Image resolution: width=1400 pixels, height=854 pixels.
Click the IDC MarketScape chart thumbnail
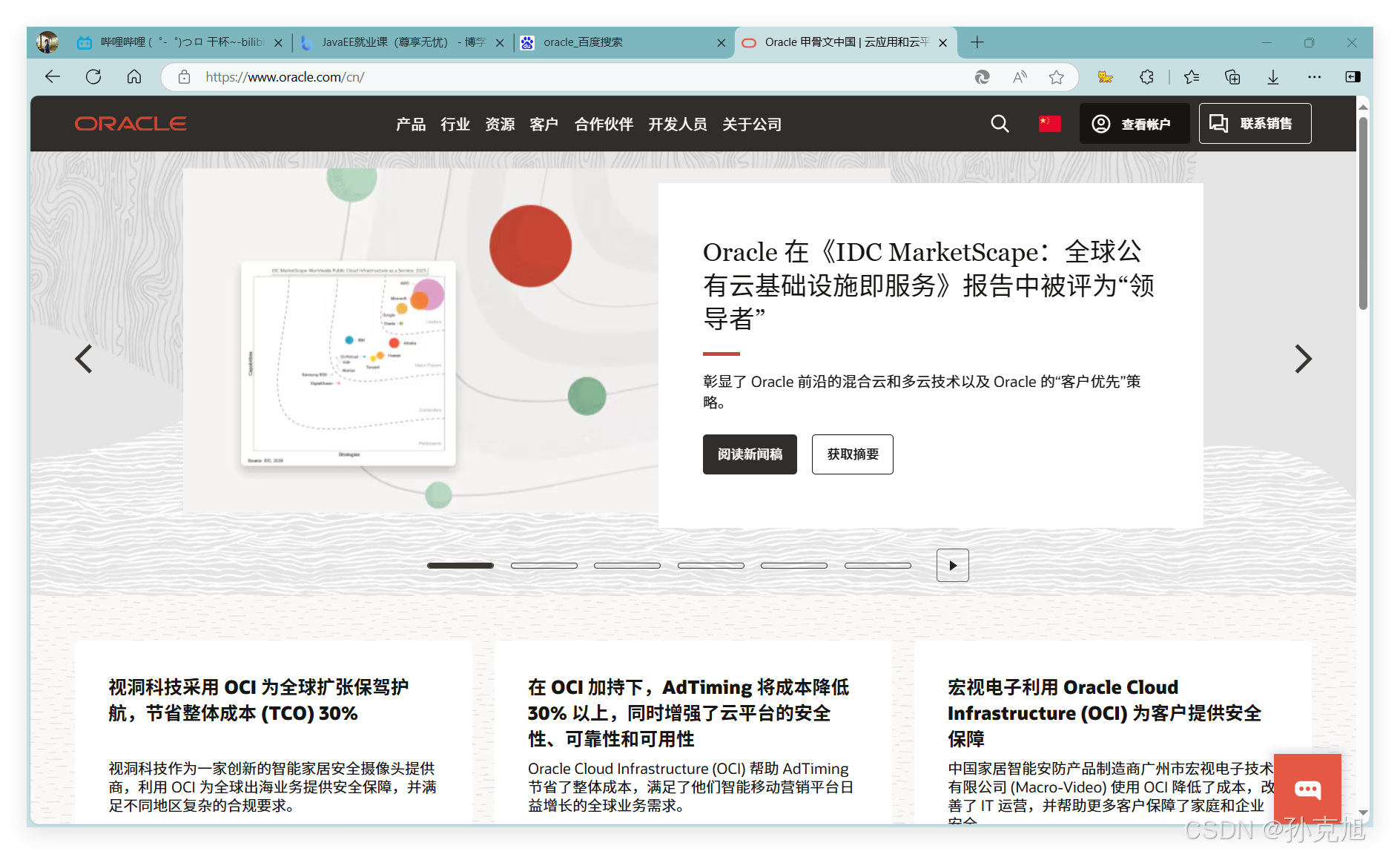point(349,364)
